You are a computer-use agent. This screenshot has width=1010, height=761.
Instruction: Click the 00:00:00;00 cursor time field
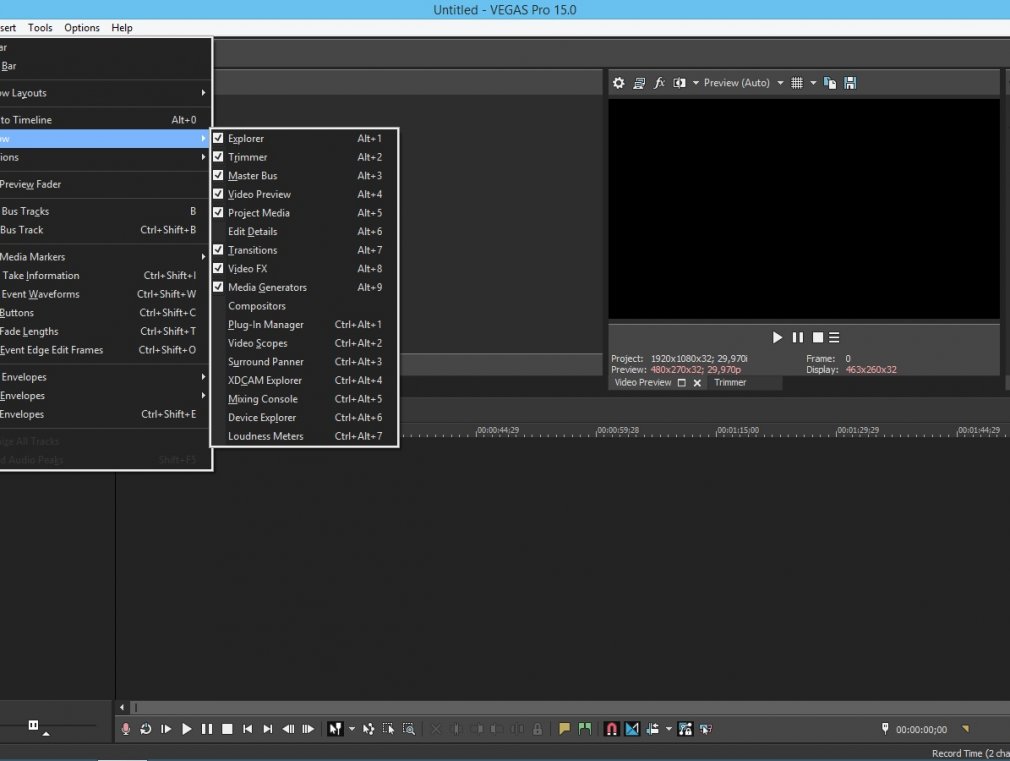pos(921,729)
